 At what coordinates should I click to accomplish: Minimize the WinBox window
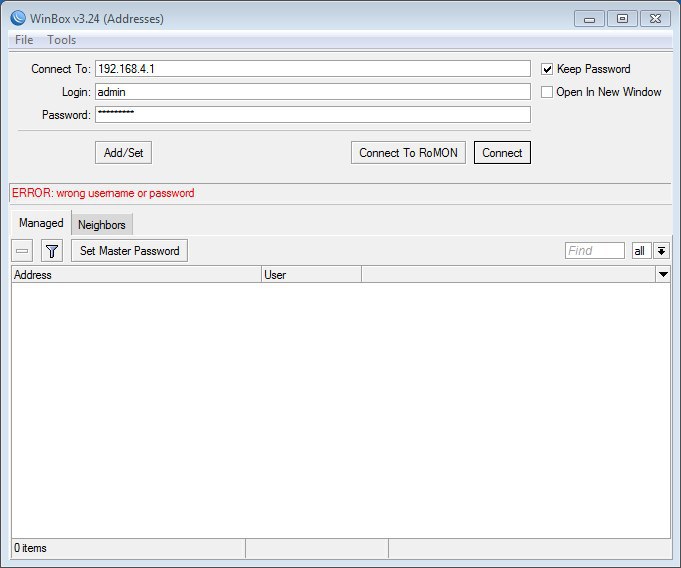(x=589, y=19)
